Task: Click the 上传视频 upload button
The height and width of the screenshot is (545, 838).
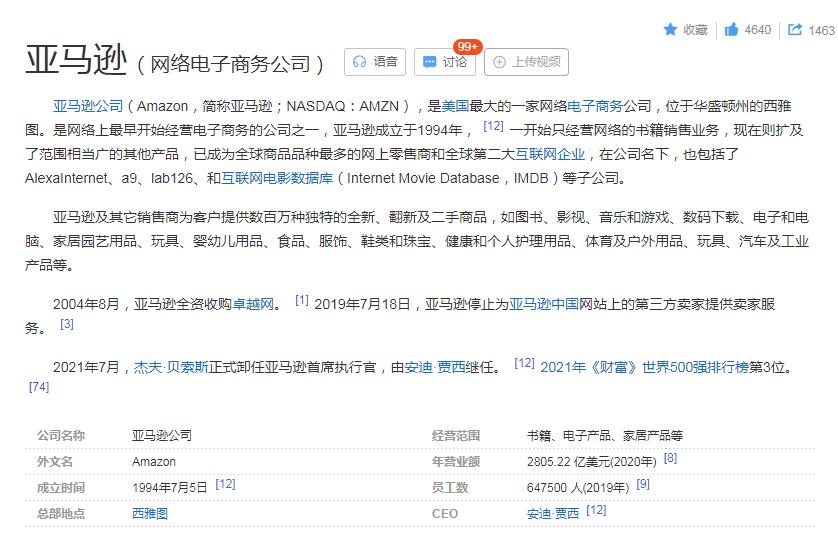Action: coord(526,62)
